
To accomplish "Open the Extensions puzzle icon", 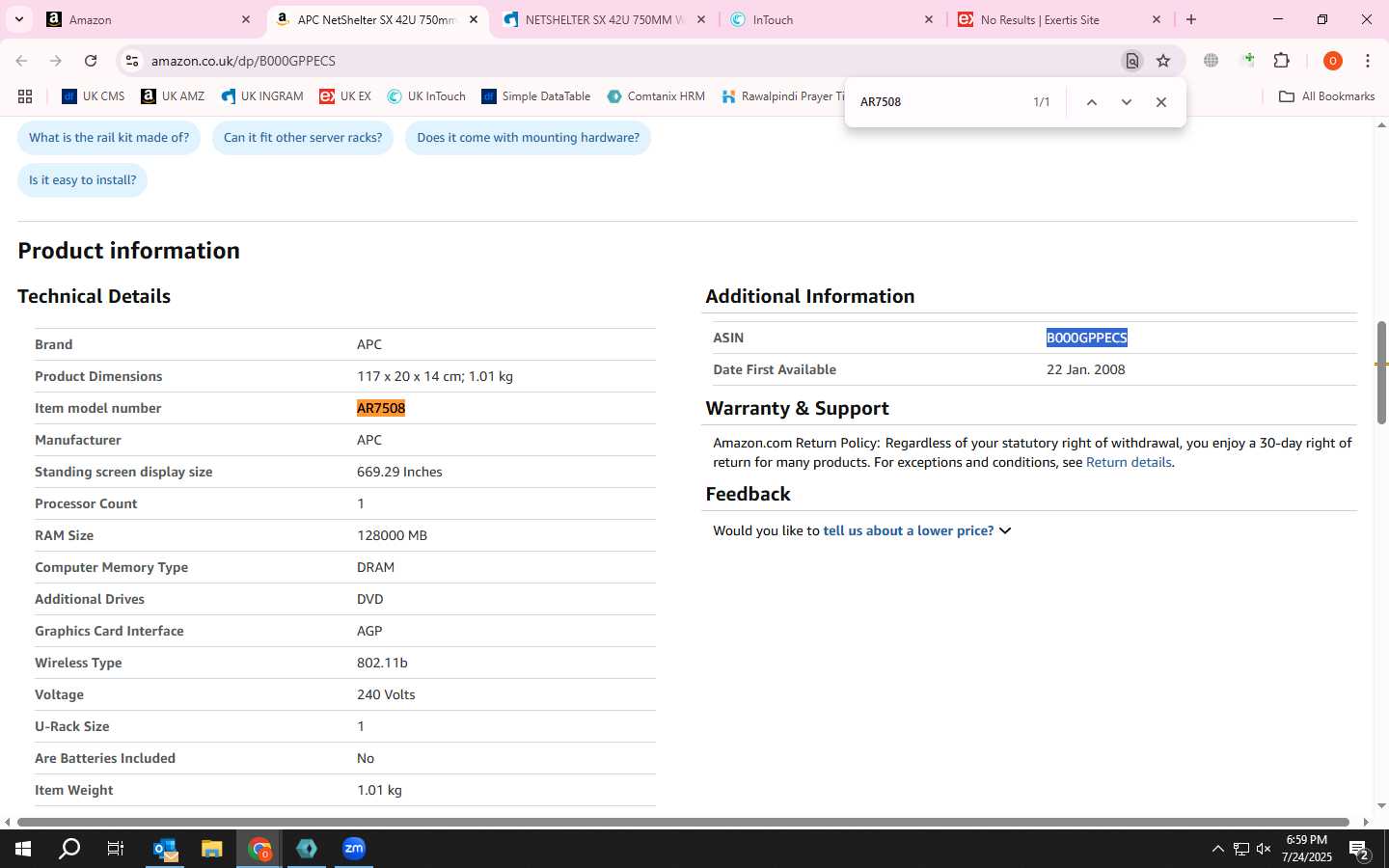I will (x=1281, y=61).
